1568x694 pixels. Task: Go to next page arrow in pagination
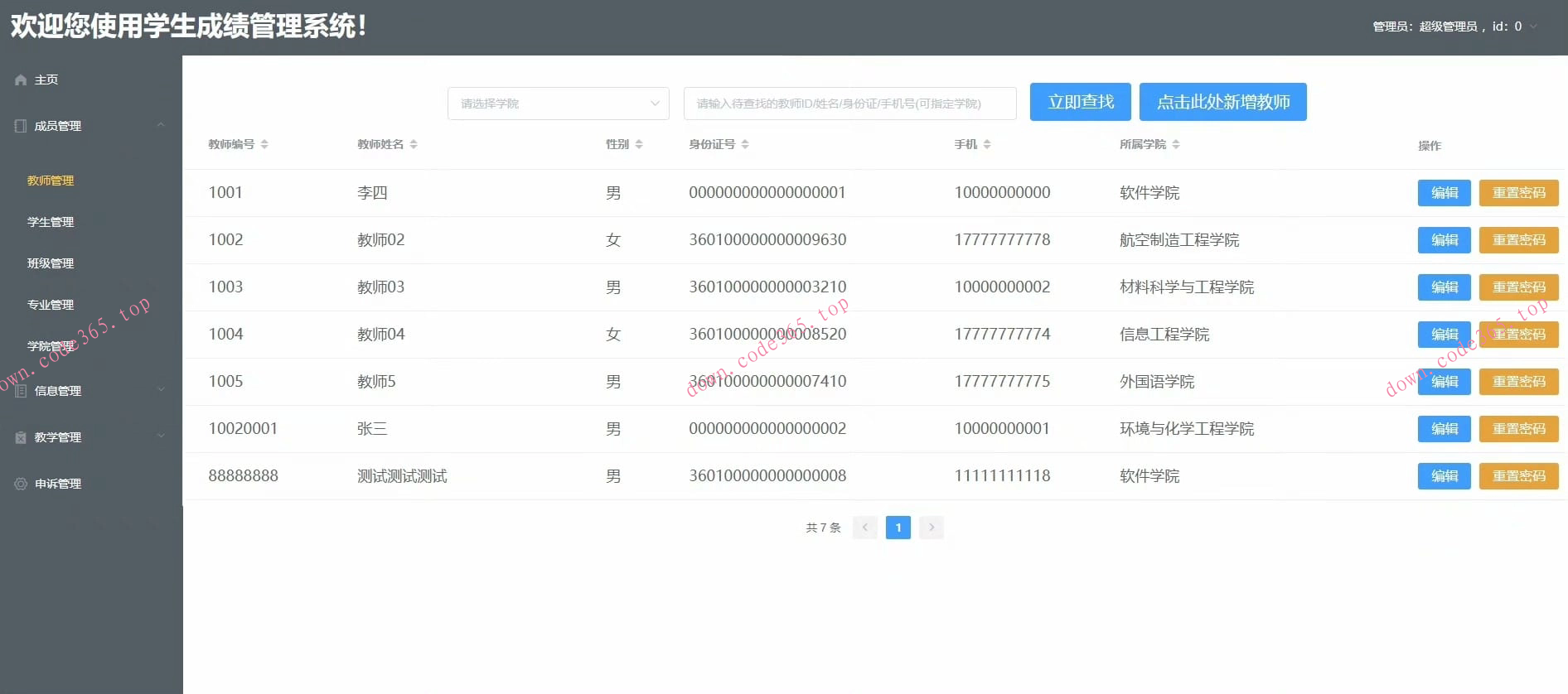point(932,528)
